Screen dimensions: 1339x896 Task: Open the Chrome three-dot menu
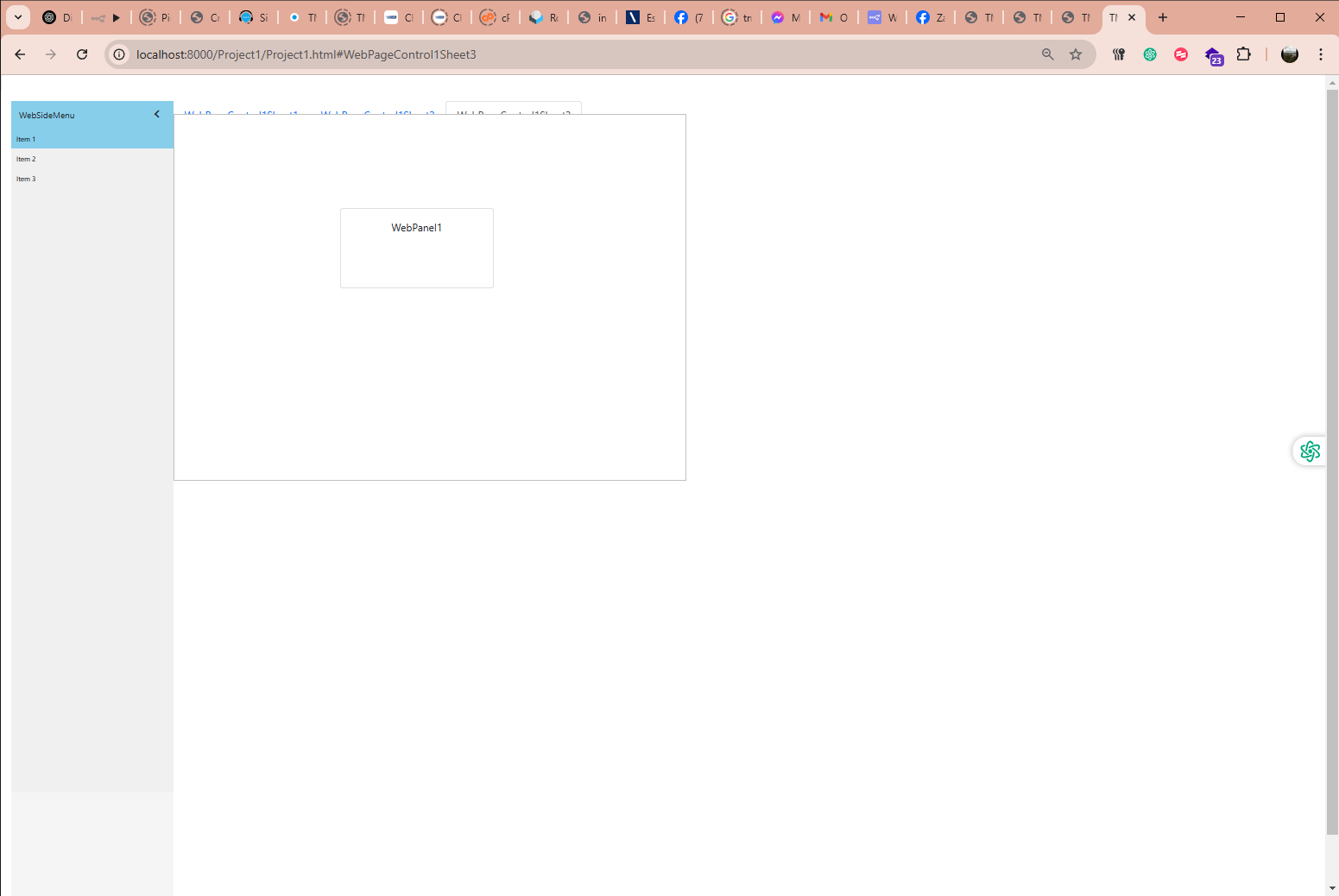(1321, 54)
